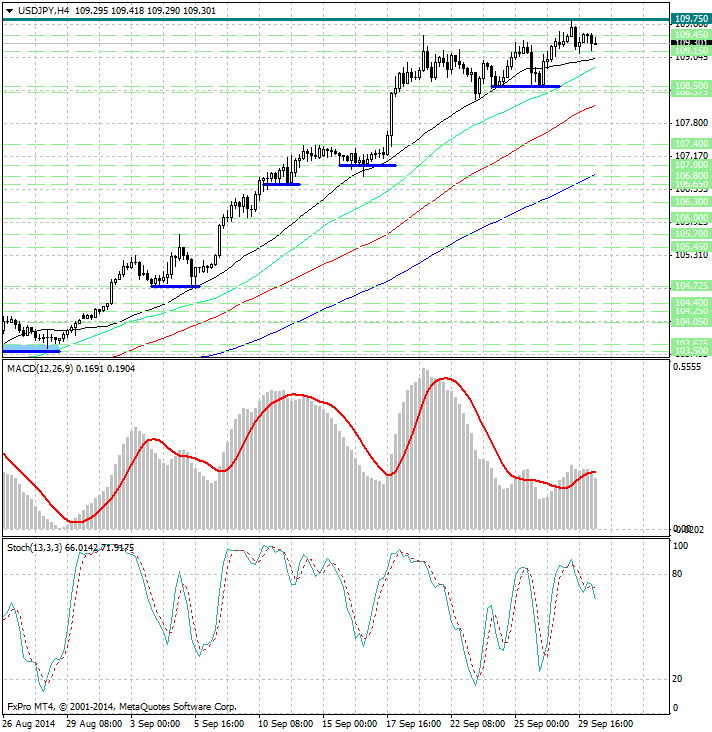Click the 29 Sep 16:00 time label
712x732 pixels.
(x=606, y=724)
